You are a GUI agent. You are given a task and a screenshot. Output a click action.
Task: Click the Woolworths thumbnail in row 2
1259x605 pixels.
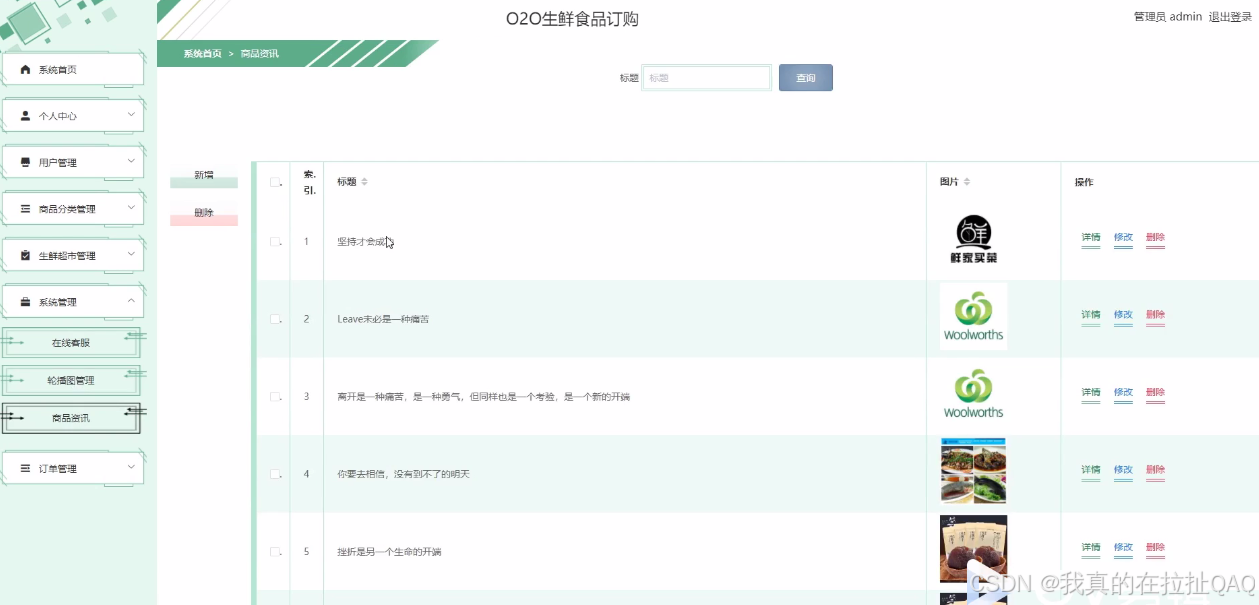[x=973, y=317]
